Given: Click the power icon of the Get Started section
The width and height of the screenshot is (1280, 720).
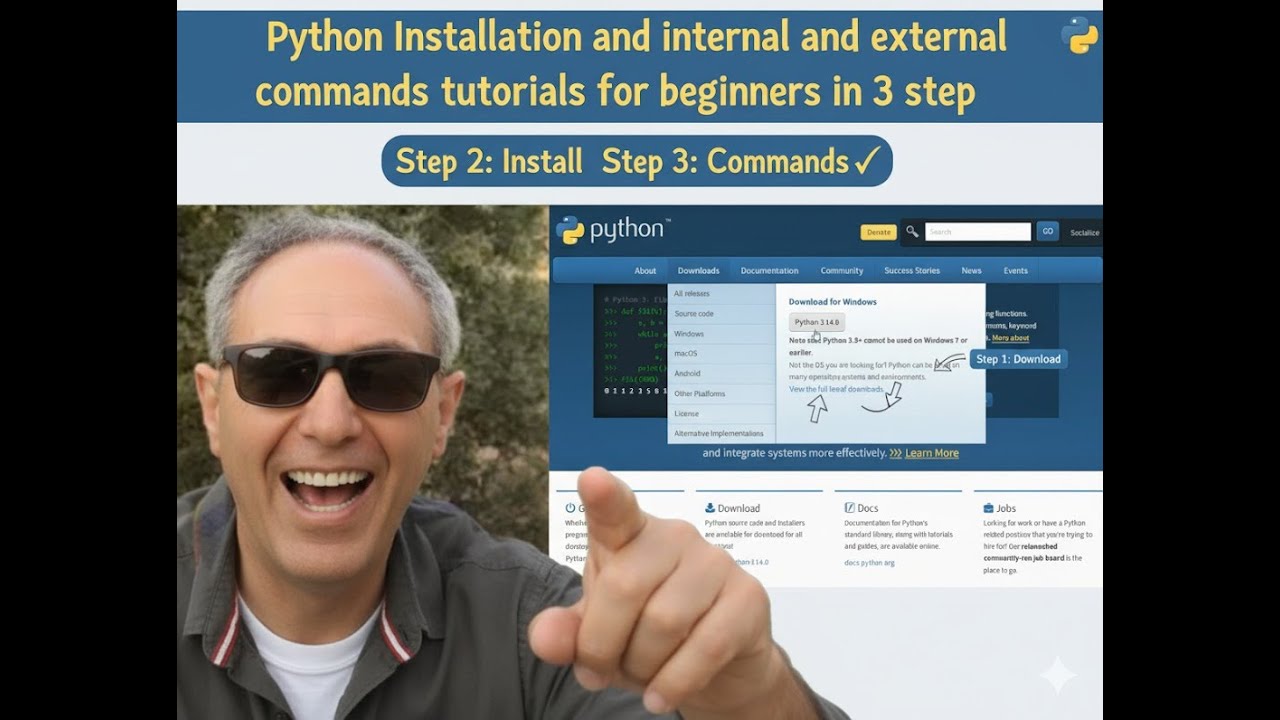Looking at the screenshot, I should point(570,508).
